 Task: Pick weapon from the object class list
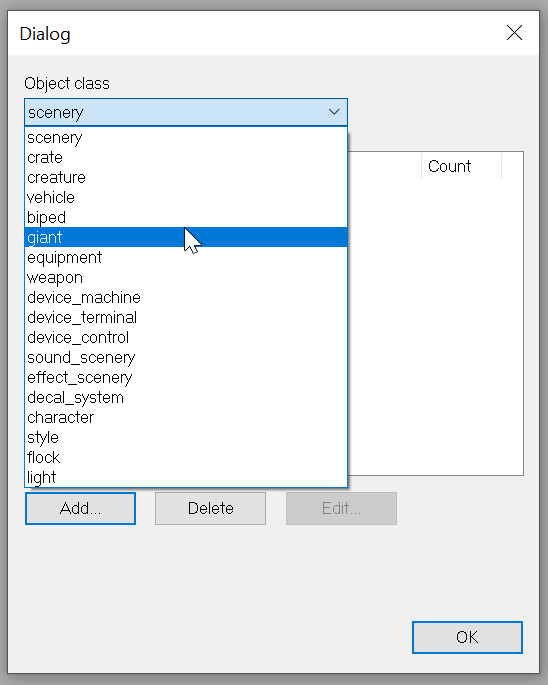click(186, 277)
